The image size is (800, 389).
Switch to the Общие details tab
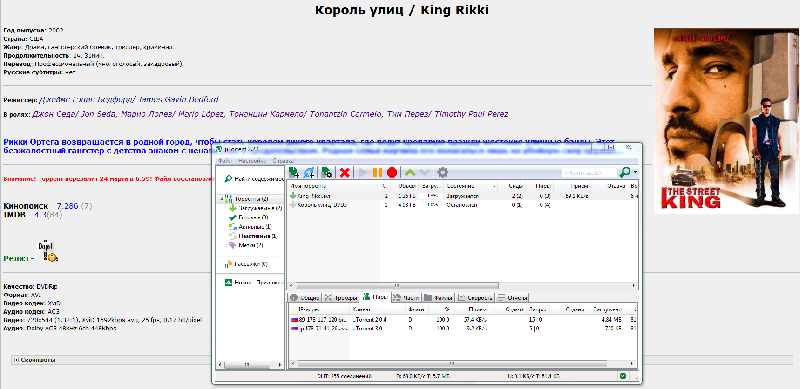point(305,298)
